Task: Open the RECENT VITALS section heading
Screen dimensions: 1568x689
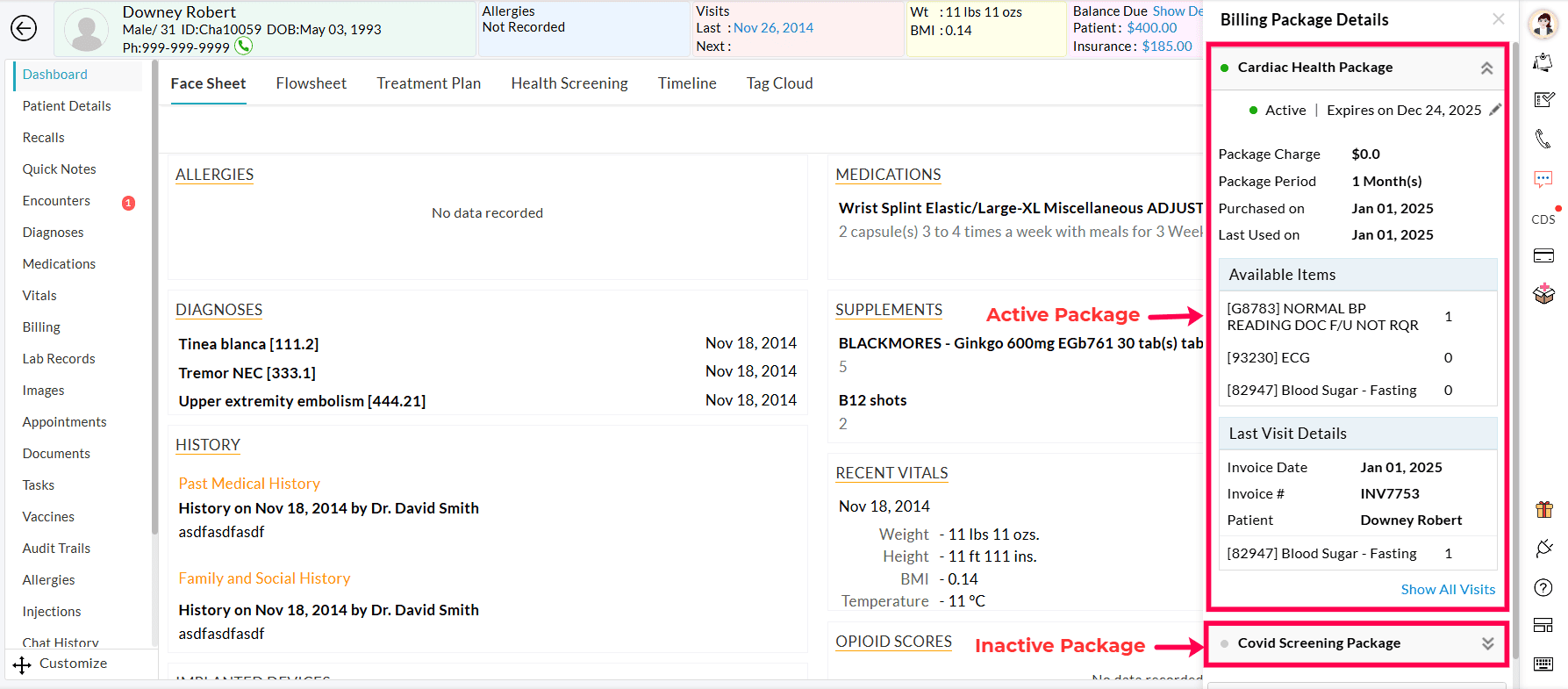Action: (891, 473)
